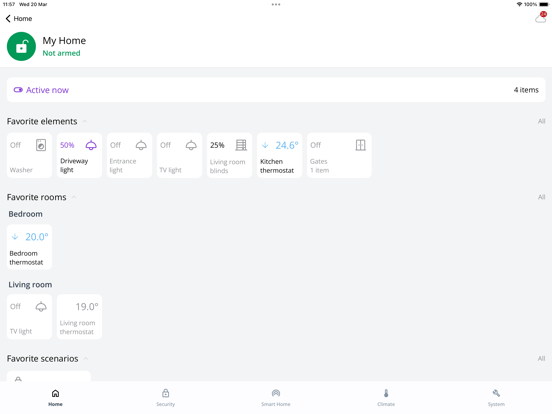Open the cloud notifications icon
Screen dimensions: 552x414
click(540, 18)
